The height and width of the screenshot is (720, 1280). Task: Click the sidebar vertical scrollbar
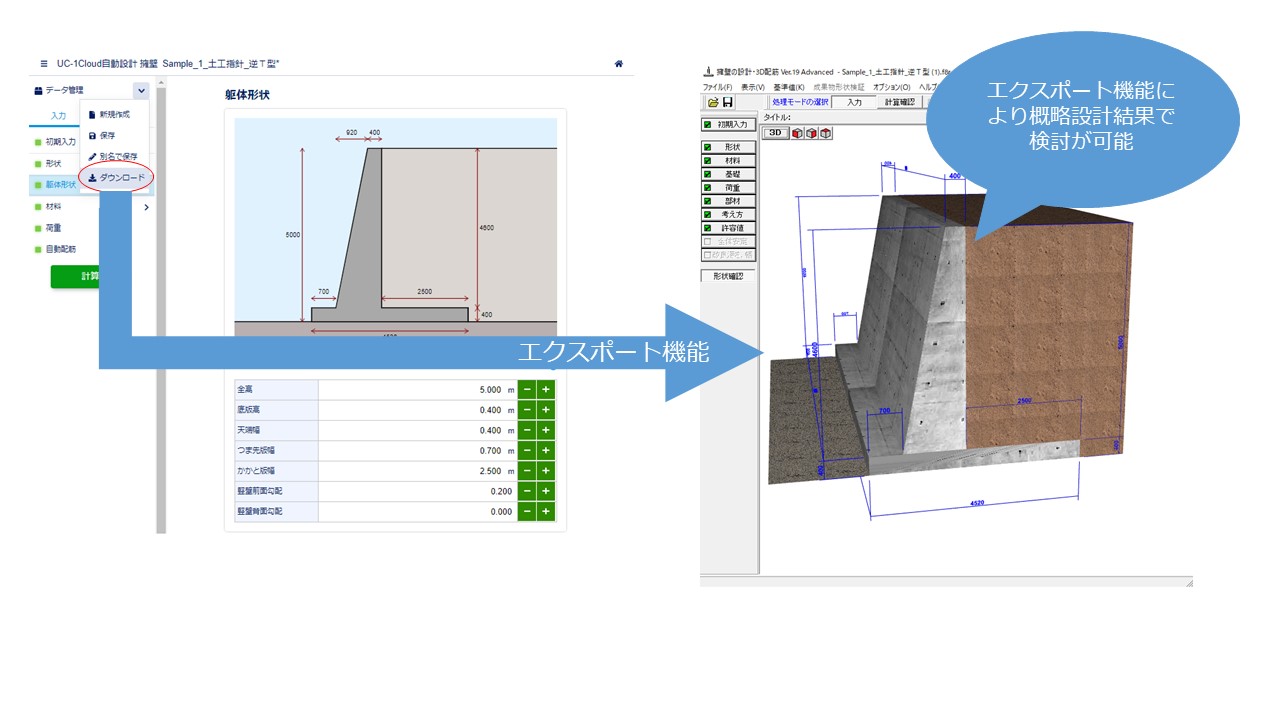pyautogui.click(x=161, y=305)
